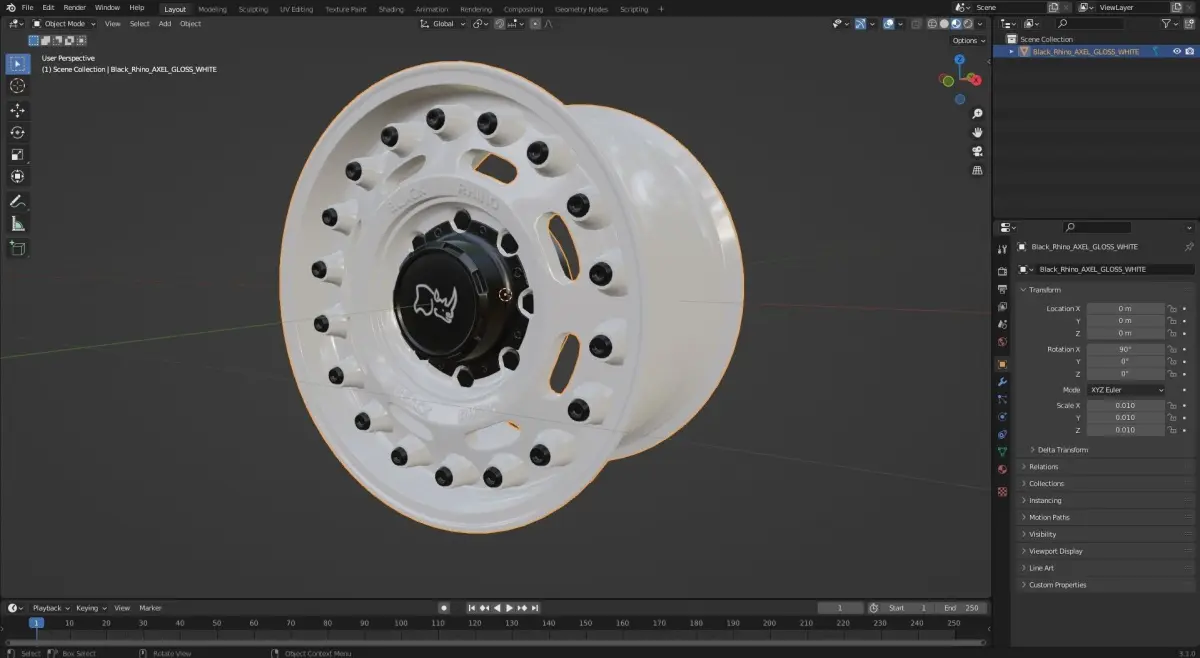Activate the 3D Cursor tool
This screenshot has width=1200, height=658.
pyautogui.click(x=18, y=86)
